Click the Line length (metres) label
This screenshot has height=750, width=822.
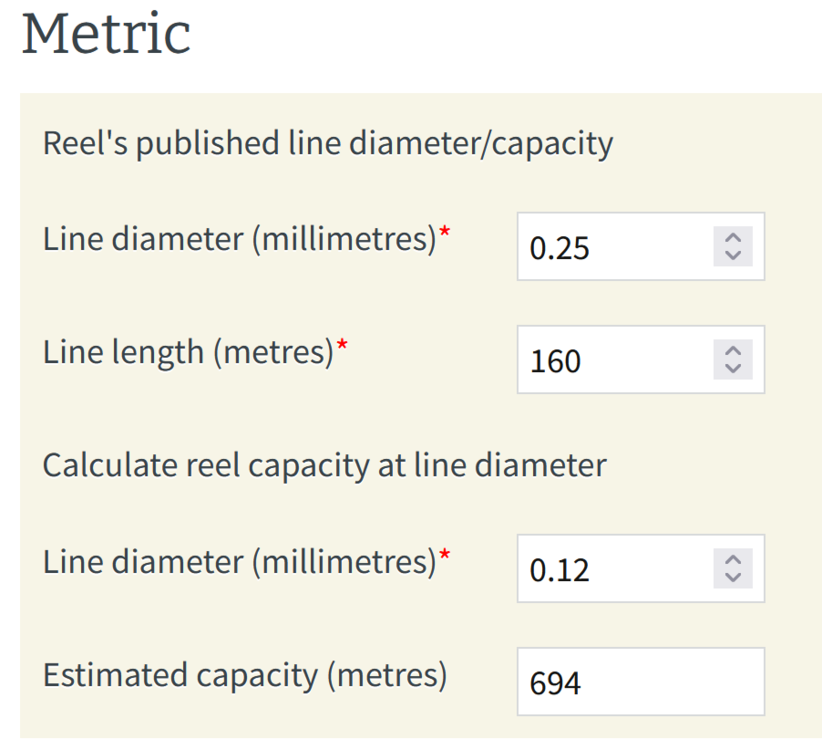(x=188, y=352)
